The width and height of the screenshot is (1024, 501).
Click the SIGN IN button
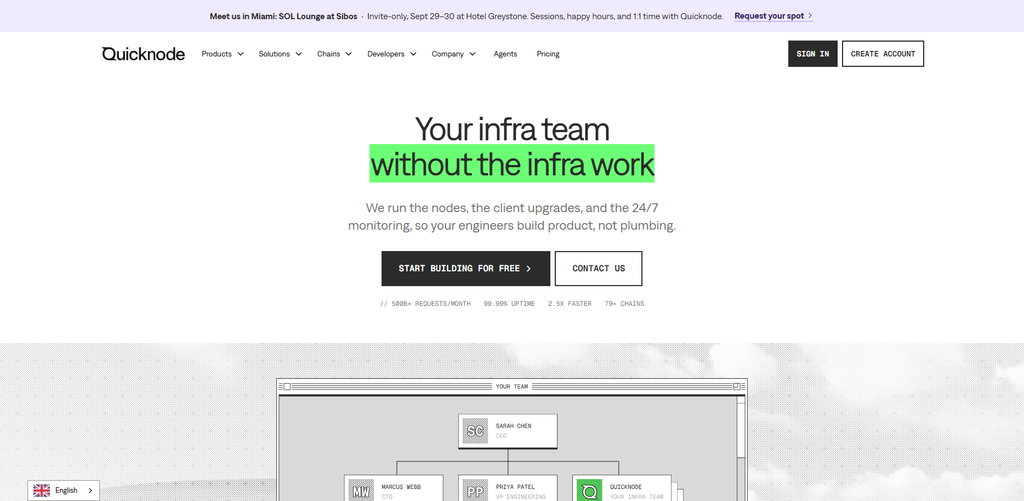click(x=812, y=54)
